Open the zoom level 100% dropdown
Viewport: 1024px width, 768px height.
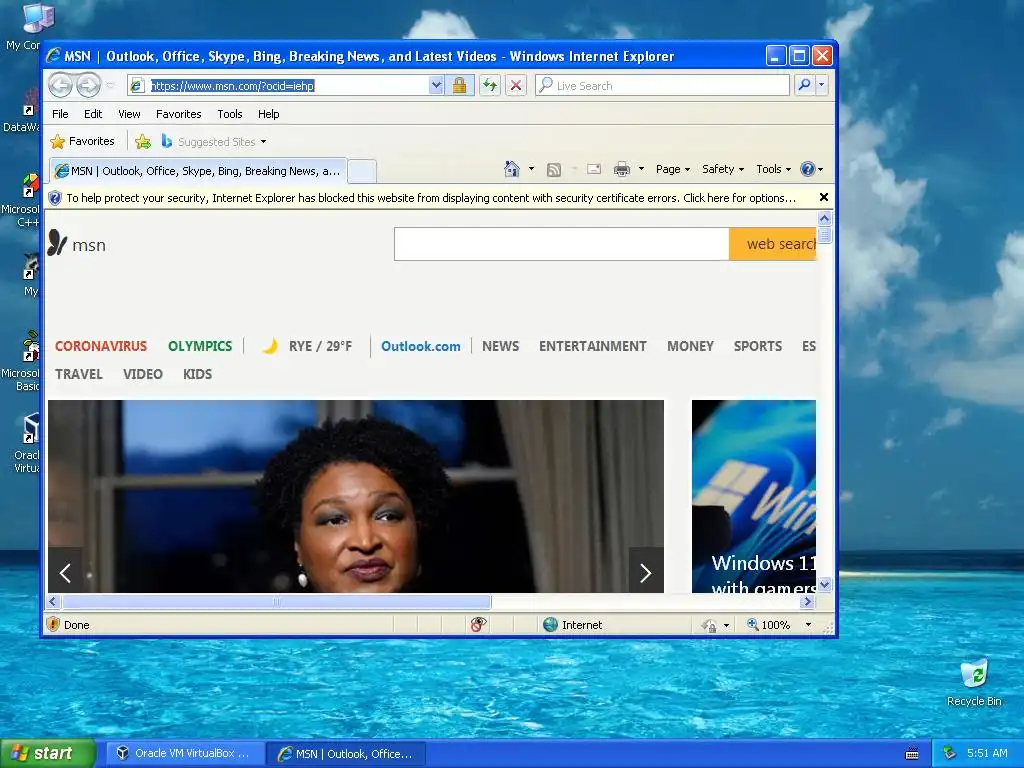[808, 624]
